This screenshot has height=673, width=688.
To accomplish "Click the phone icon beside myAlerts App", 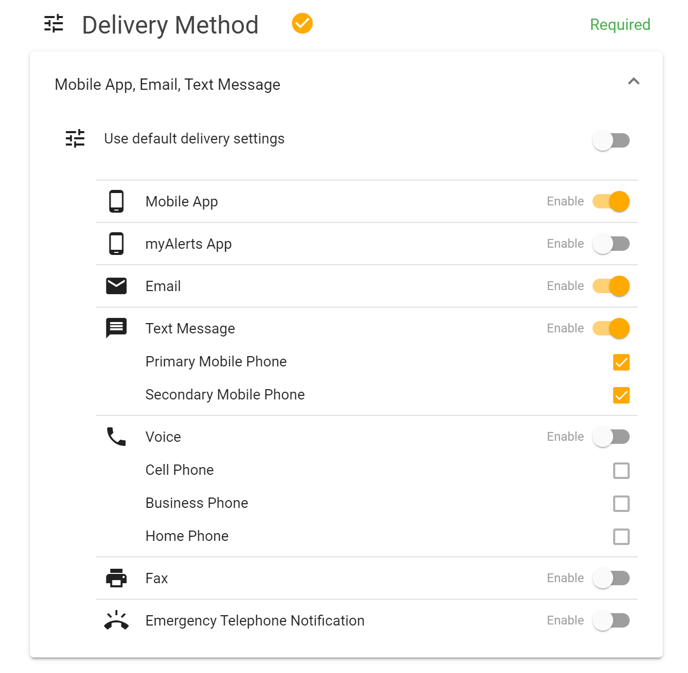I will 116,243.
